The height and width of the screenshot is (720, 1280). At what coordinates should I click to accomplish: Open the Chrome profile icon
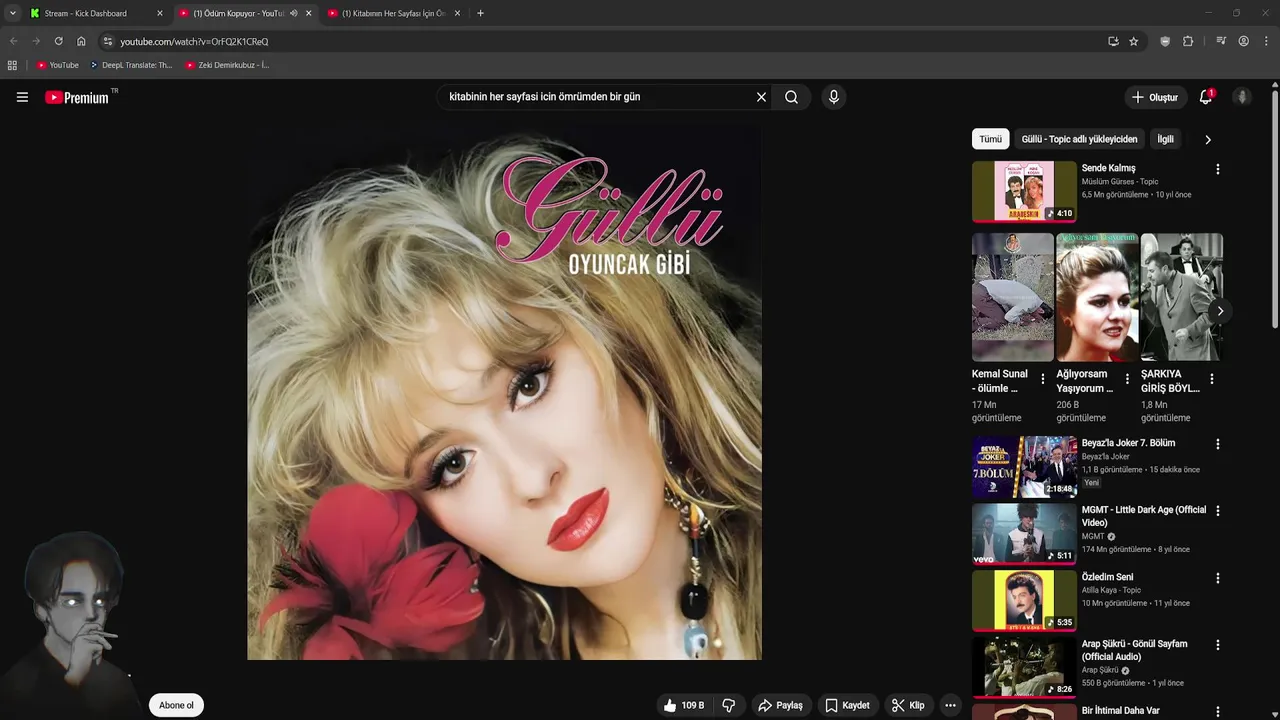click(x=1243, y=41)
